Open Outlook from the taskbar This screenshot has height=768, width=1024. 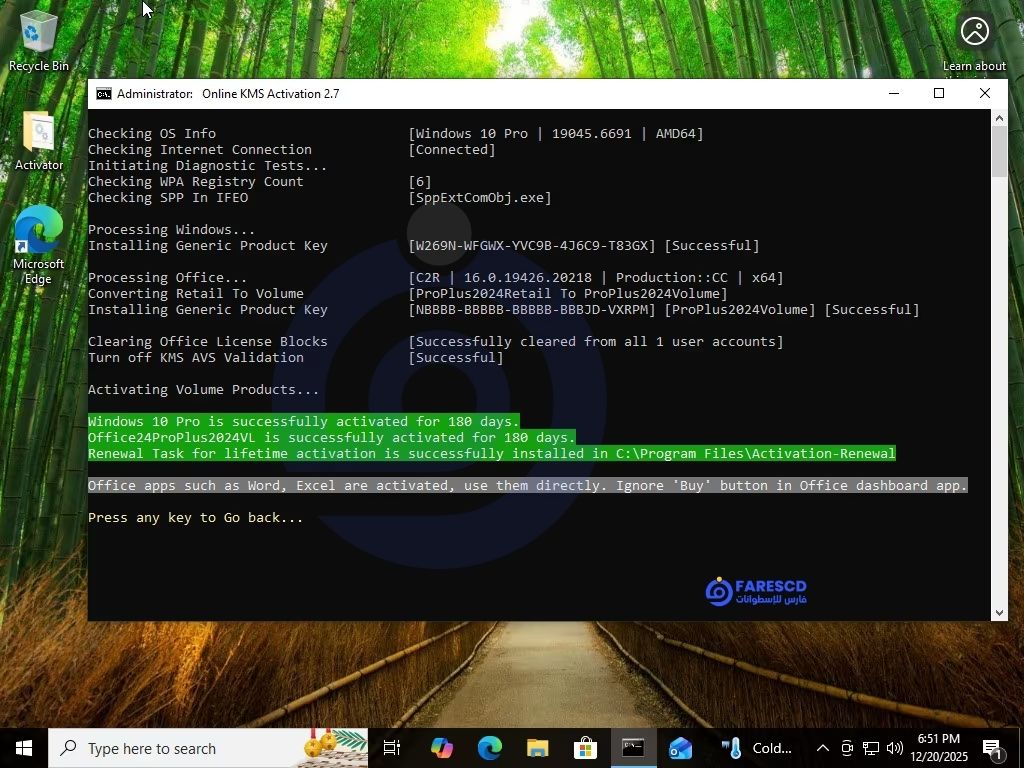(681, 748)
